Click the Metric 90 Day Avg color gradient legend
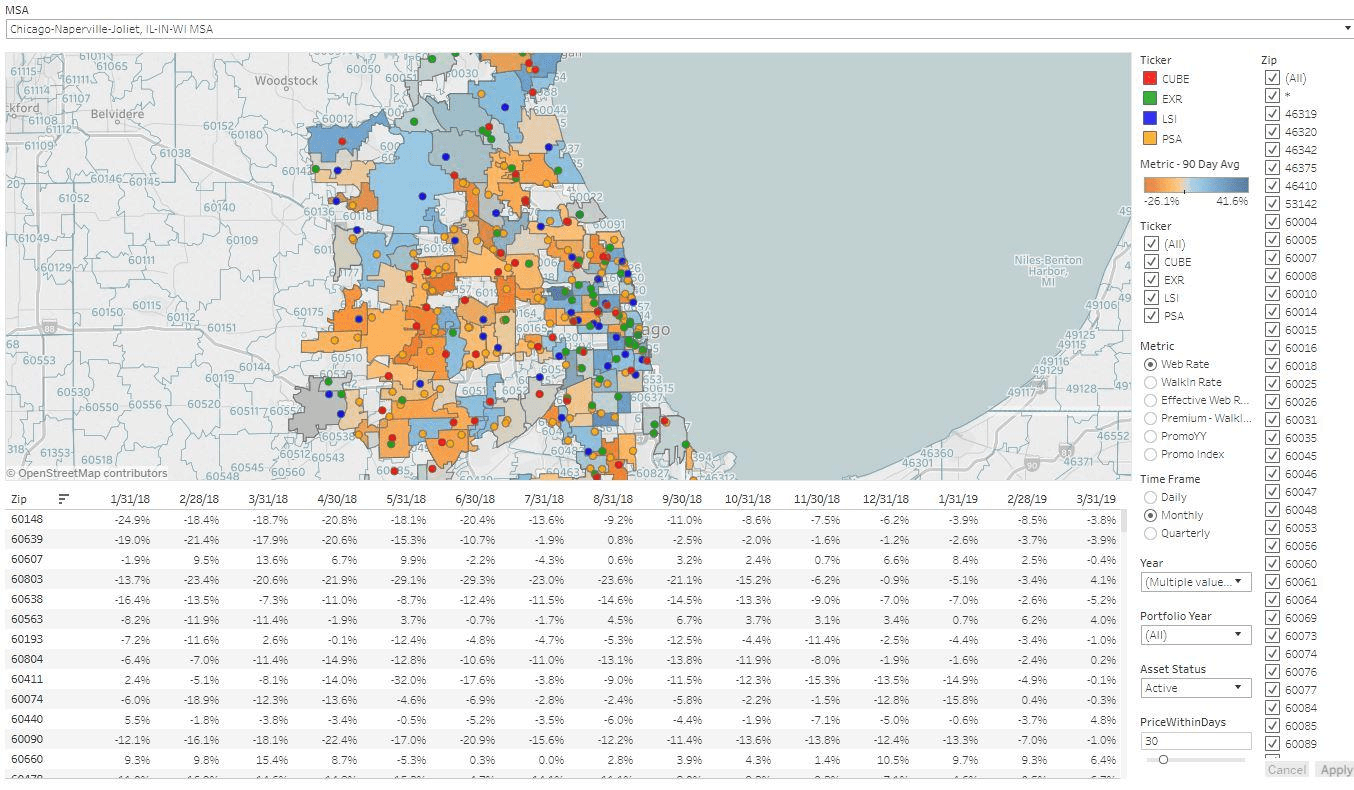This screenshot has height=790, width=1354. pos(1195,184)
